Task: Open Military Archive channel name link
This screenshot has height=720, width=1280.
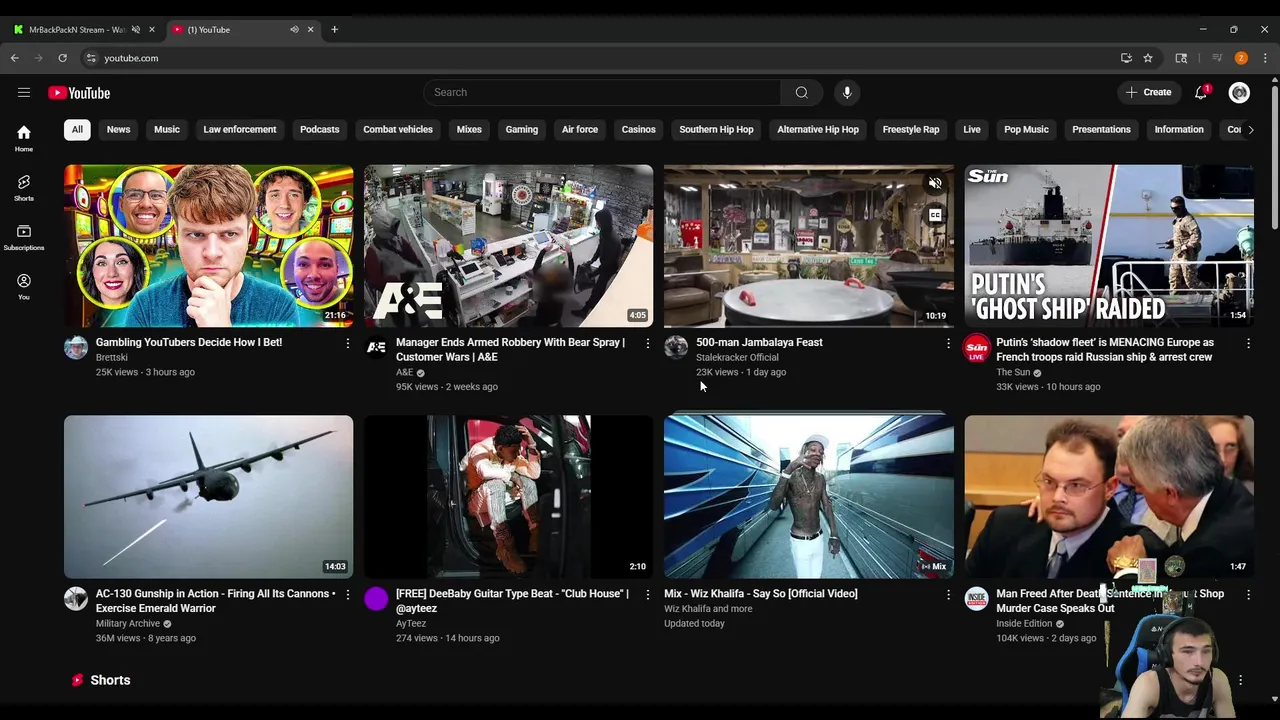Action: coord(128,623)
